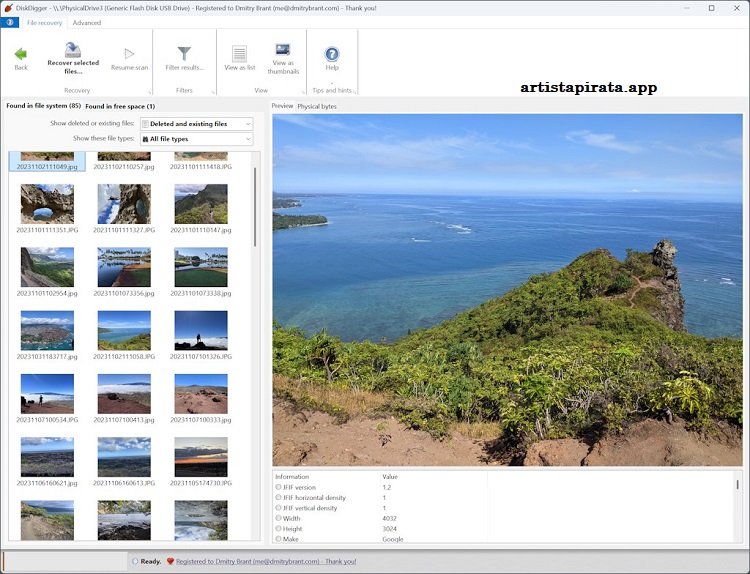Image resolution: width=750 pixels, height=574 pixels.
Task: Switch to View as list
Action: click(239, 54)
